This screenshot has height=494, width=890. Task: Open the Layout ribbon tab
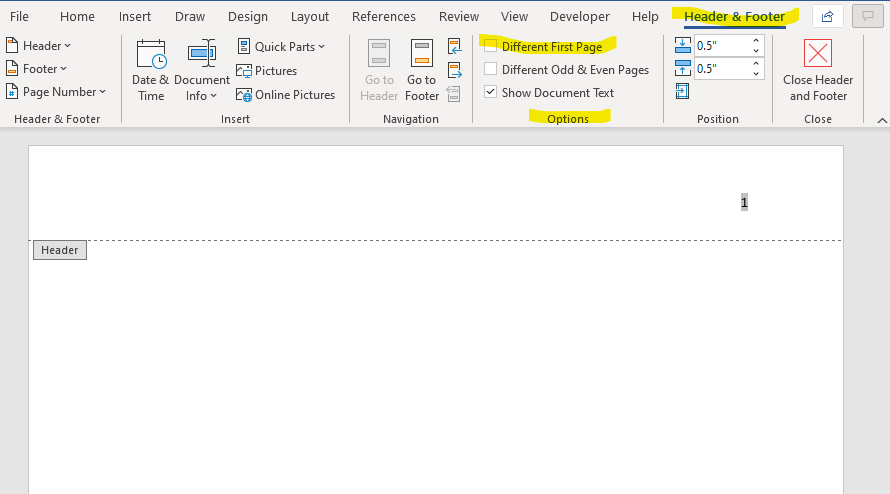[310, 17]
